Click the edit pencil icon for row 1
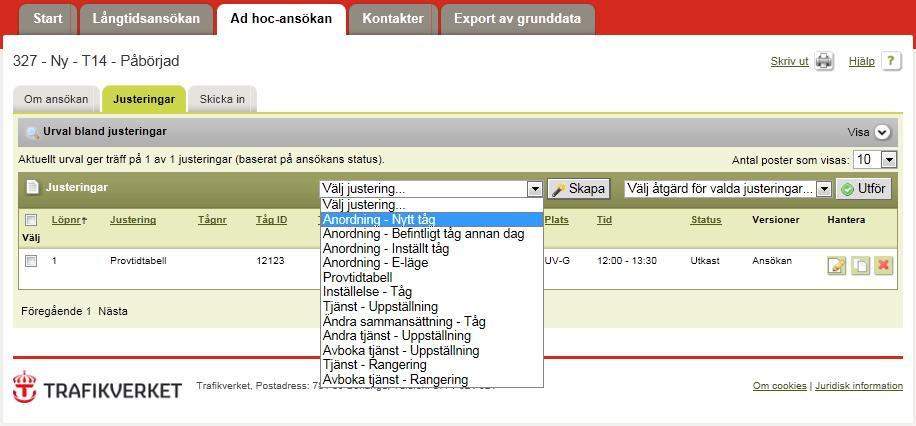916x426 pixels. click(837, 265)
